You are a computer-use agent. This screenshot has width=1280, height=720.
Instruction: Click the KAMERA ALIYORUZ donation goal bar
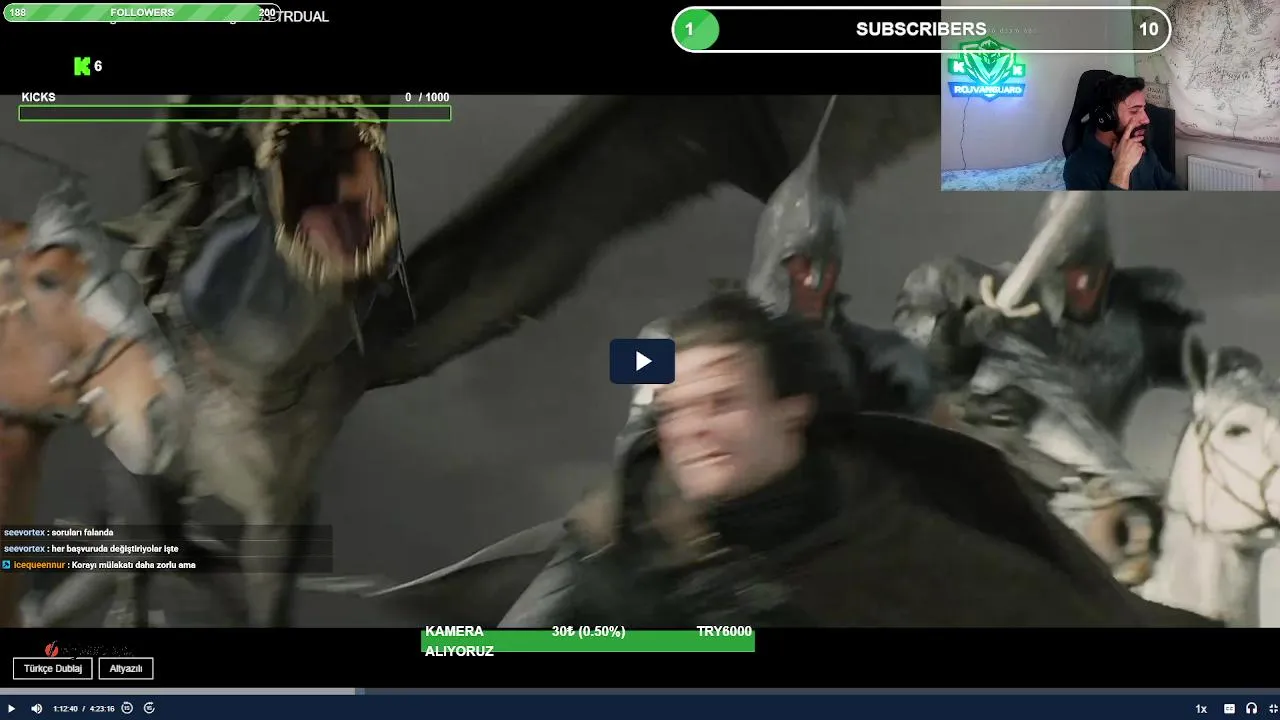588,640
